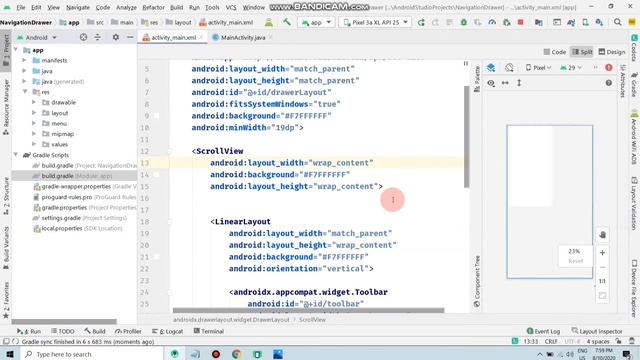Screen dimensions: 640x360
Task: Open the Pixel device preview dropdown
Action: click(x=539, y=68)
